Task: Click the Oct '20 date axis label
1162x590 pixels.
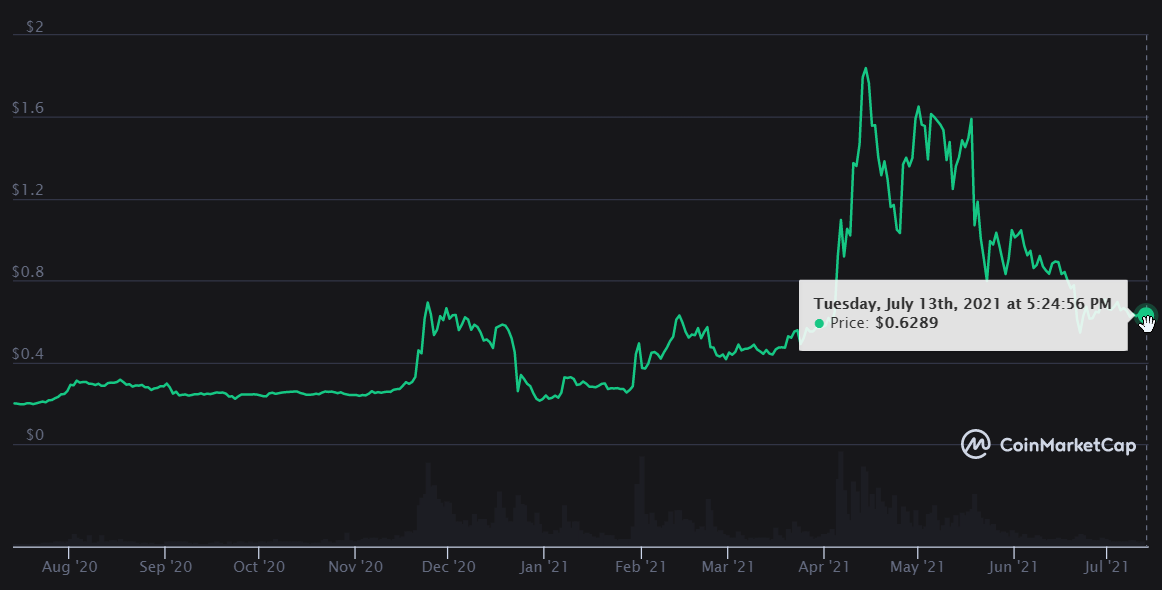Action: tap(259, 567)
